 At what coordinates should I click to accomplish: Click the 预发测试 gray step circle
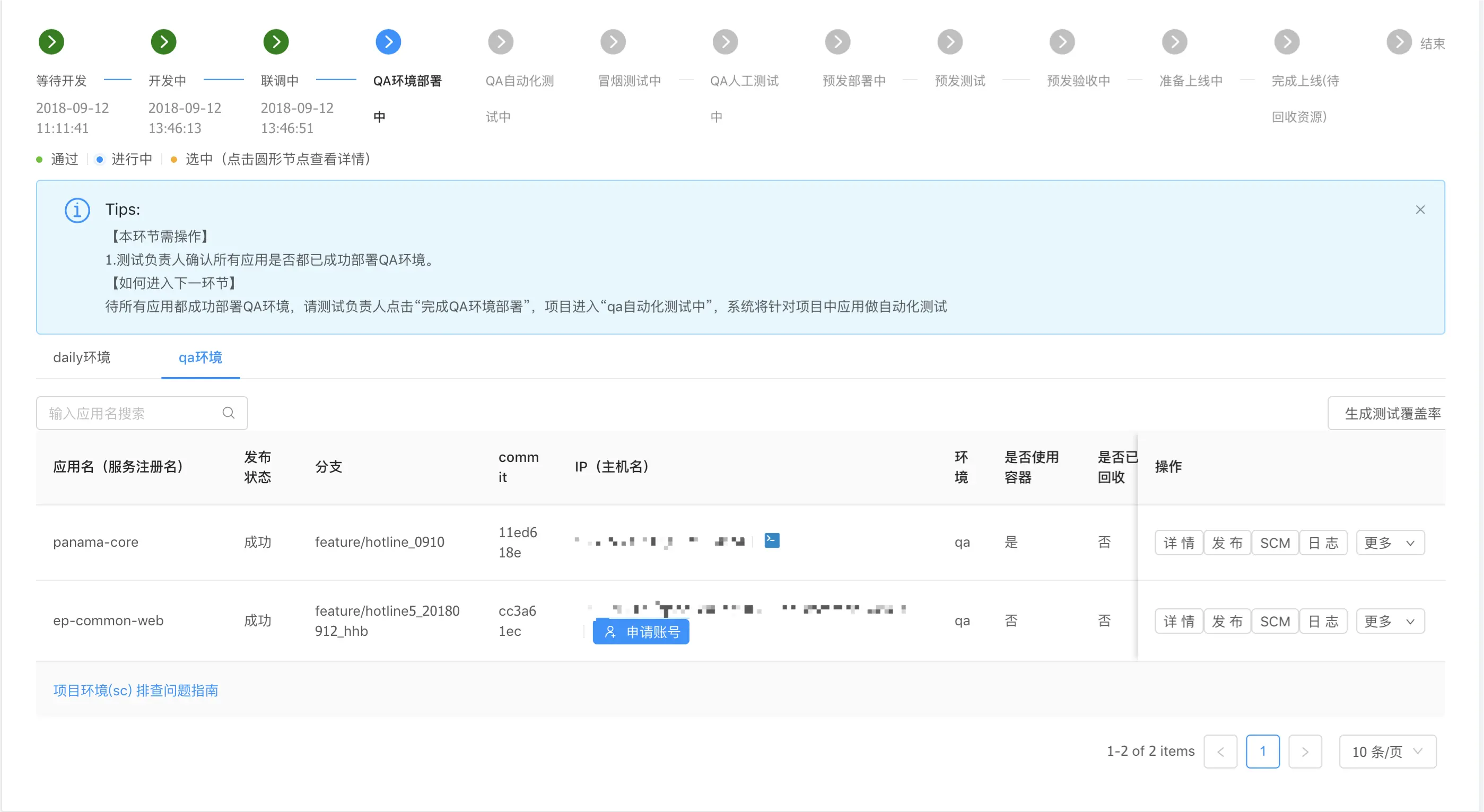[x=950, y=41]
